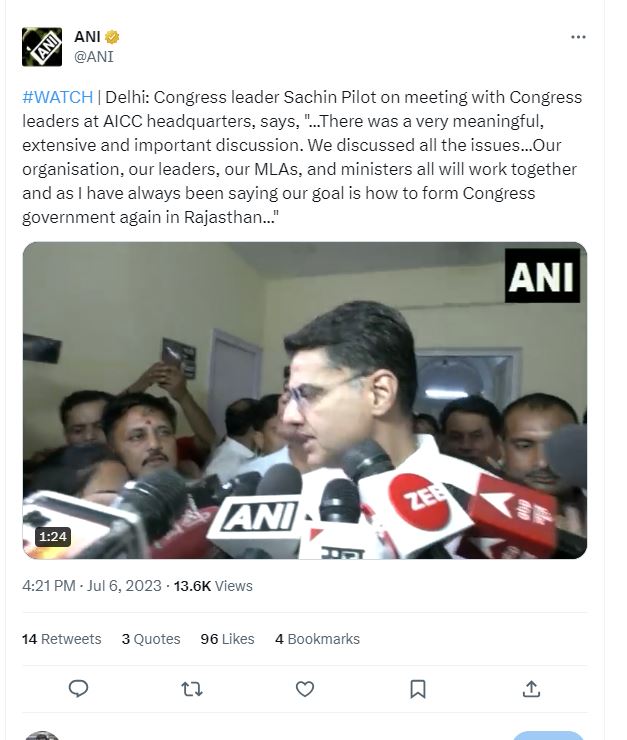The width and height of the screenshot is (627, 740).
Task: Click the reply speech bubble icon
Action: (x=78, y=689)
